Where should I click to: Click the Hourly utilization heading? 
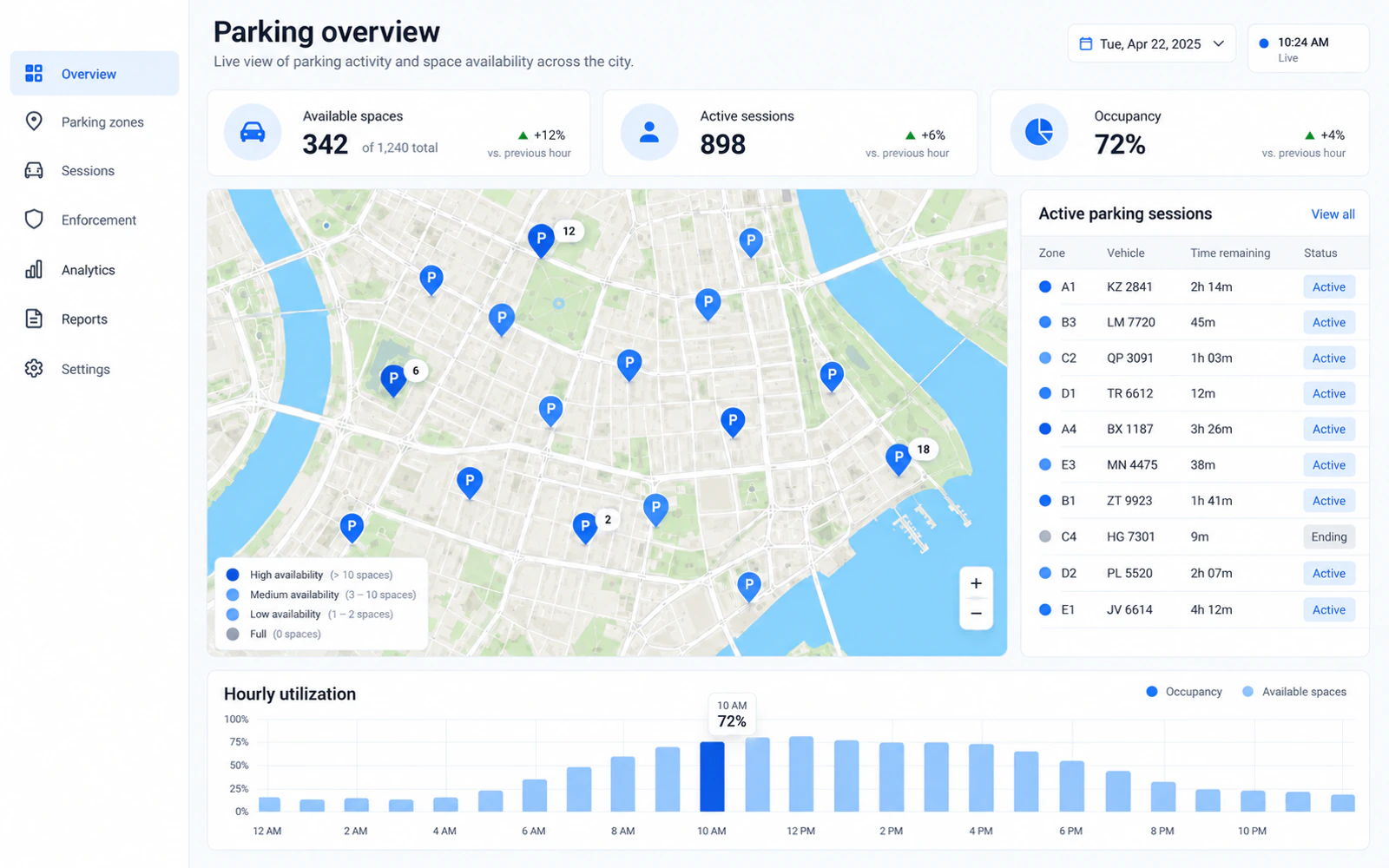coord(290,694)
